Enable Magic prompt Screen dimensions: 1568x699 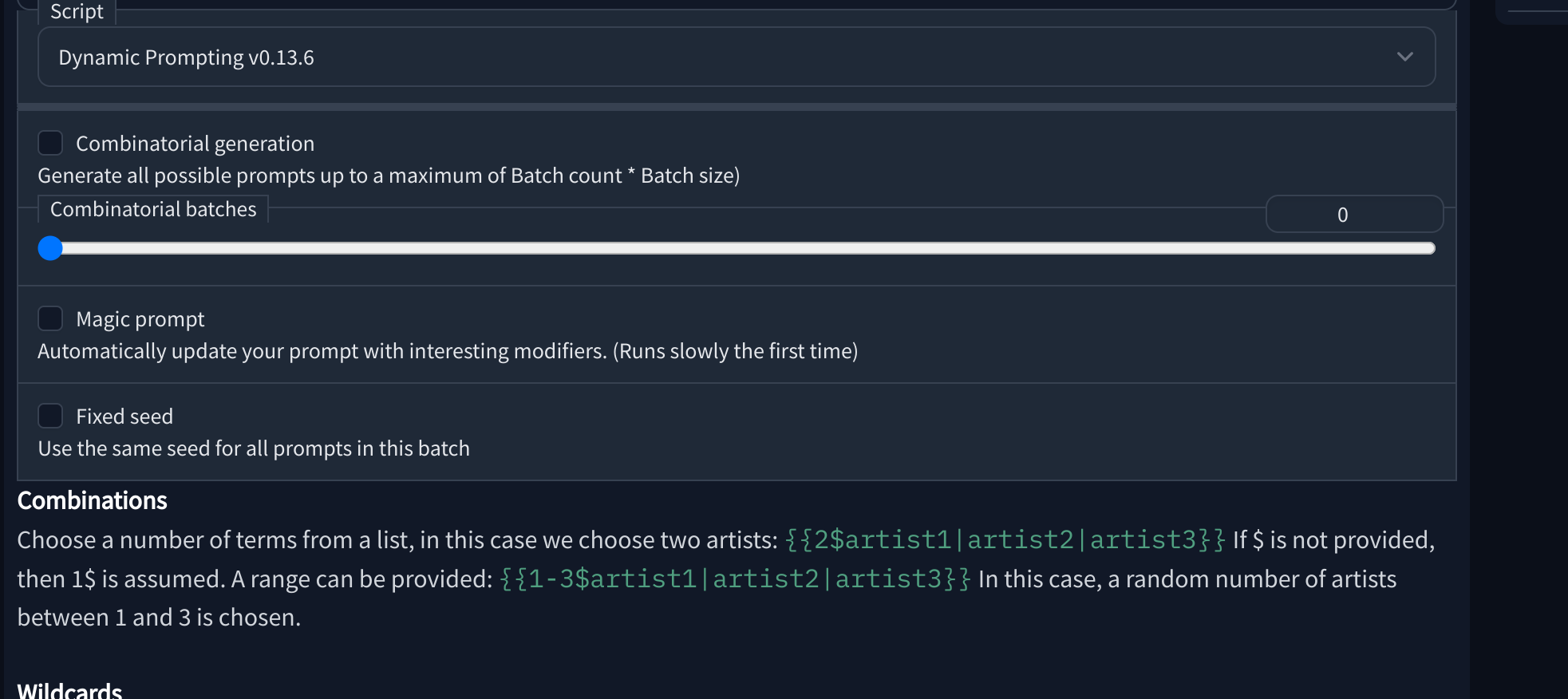tap(51, 318)
